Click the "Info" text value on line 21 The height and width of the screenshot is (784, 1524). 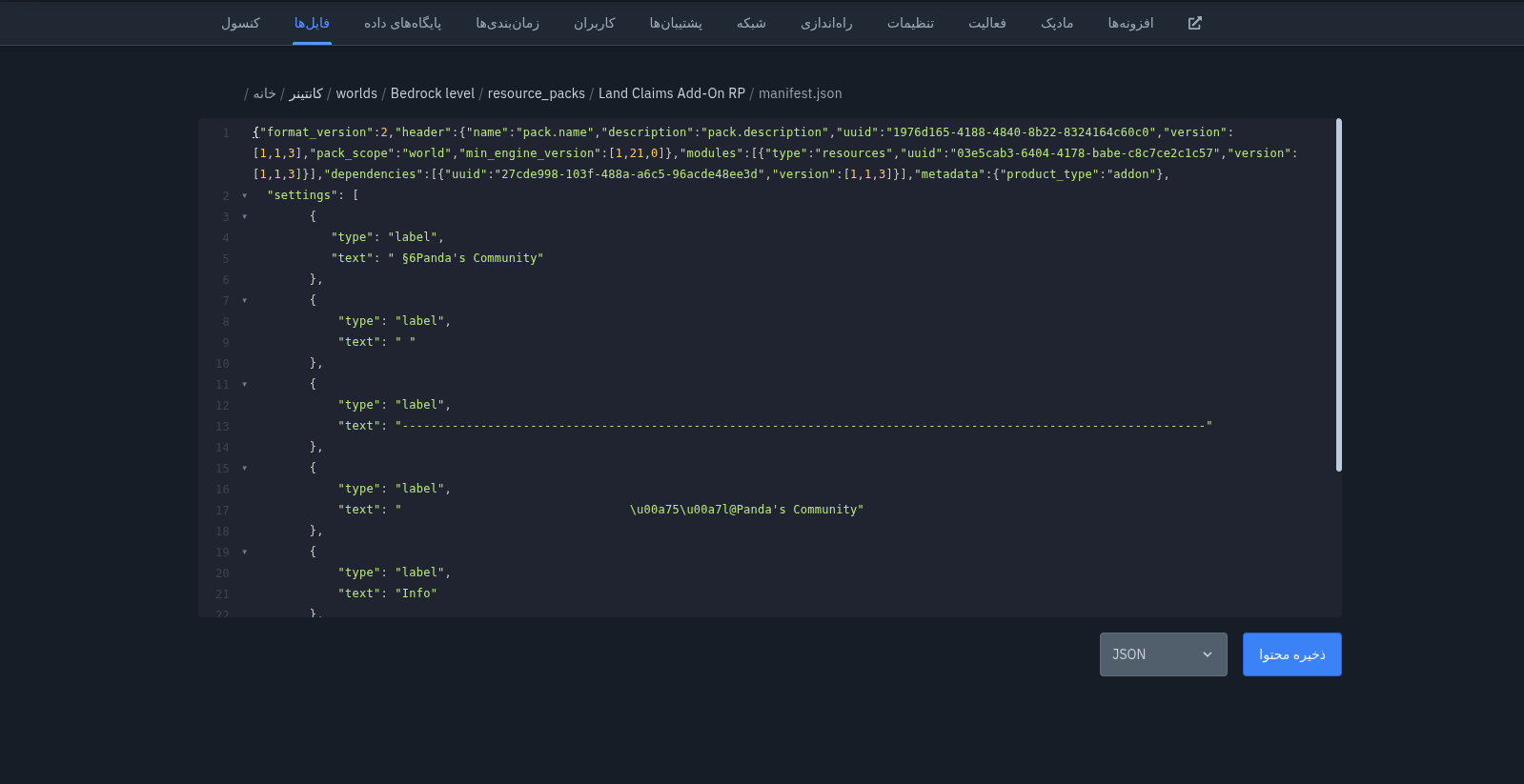click(x=417, y=593)
